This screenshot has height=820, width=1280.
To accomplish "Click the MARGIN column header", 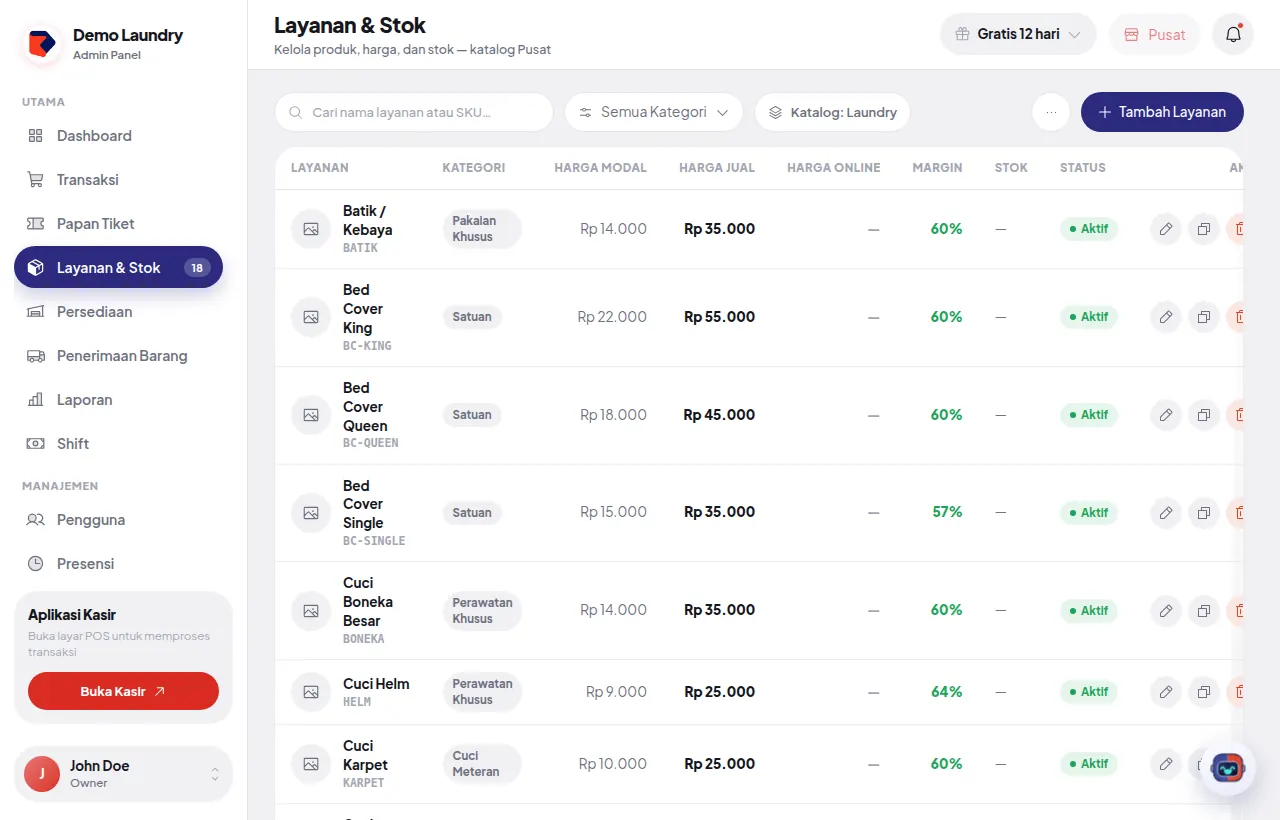I will pos(937,168).
